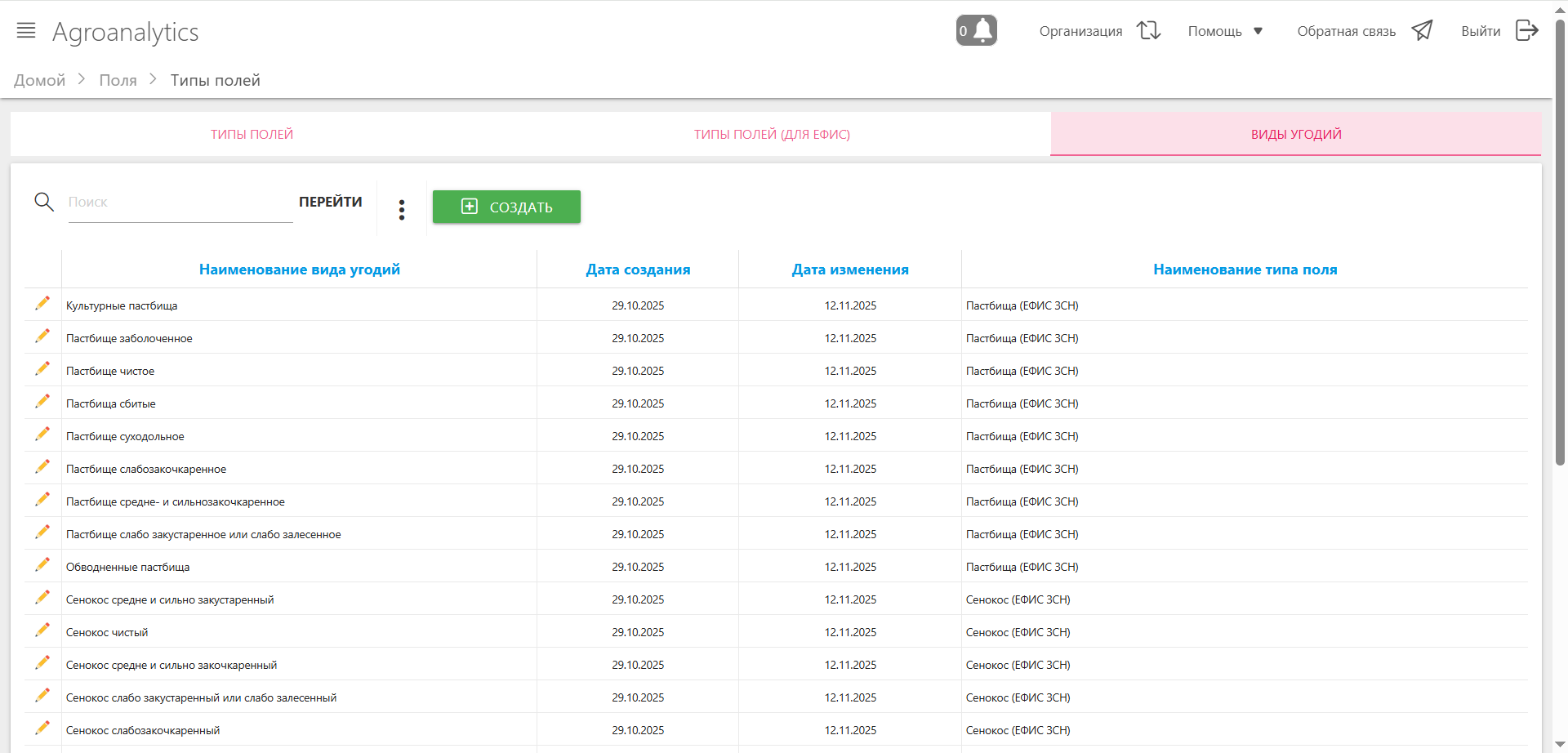Select the Виды угодий tab
The height and width of the screenshot is (753, 1568).
tap(1295, 134)
